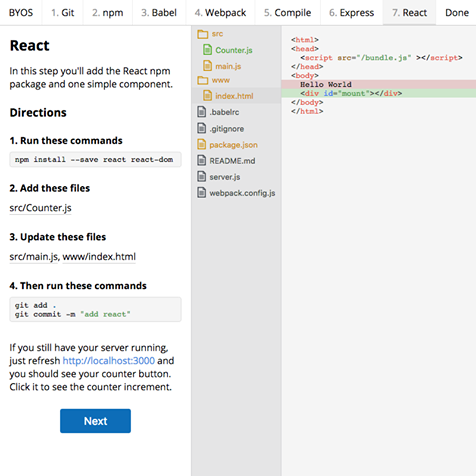Click the Counter.js green file icon

click(x=207, y=50)
